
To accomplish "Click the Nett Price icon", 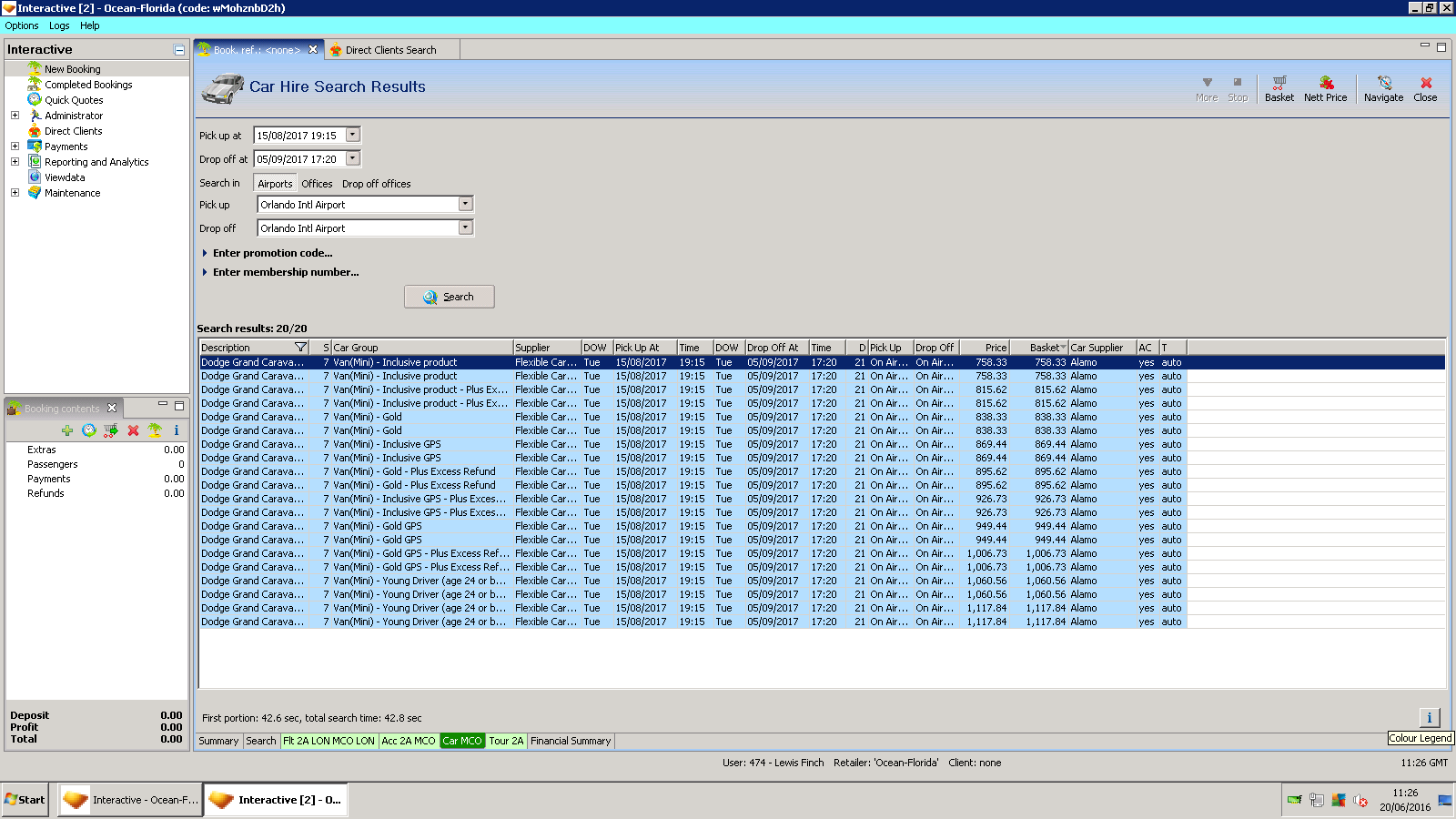I will point(1325,88).
